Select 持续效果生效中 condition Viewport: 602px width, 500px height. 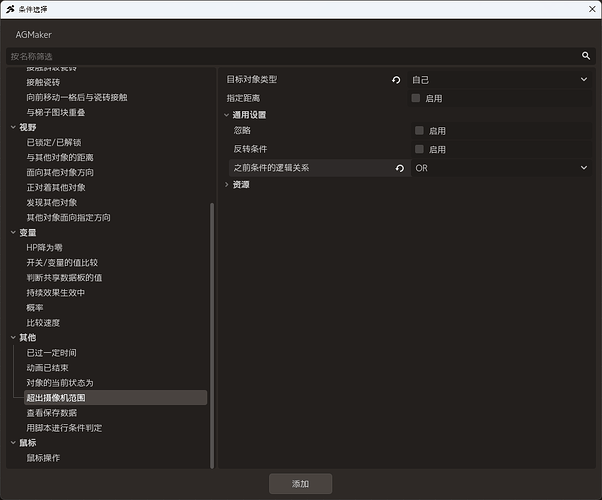56,293
